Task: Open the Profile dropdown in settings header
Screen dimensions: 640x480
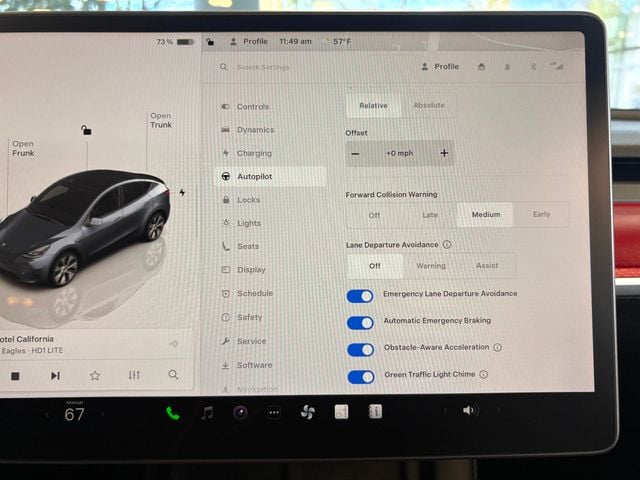Action: (x=441, y=67)
